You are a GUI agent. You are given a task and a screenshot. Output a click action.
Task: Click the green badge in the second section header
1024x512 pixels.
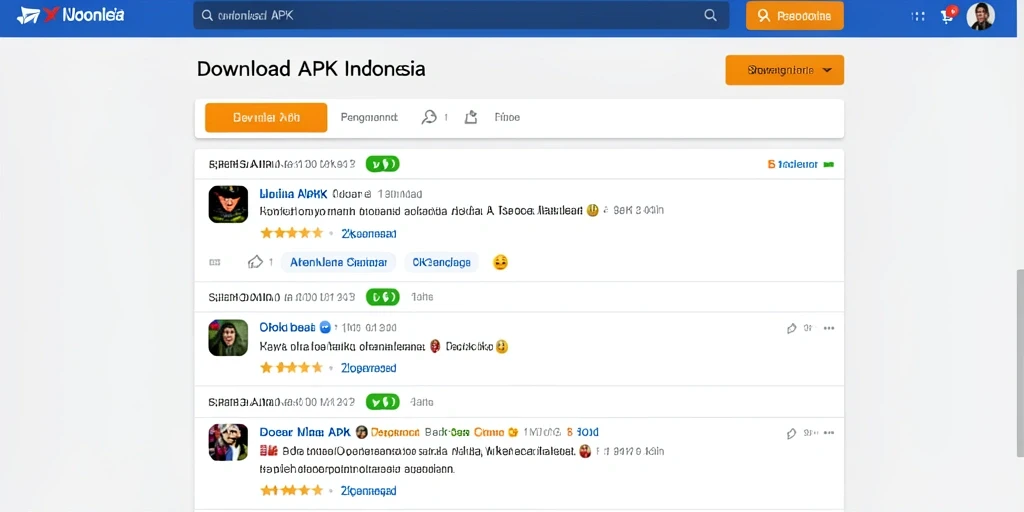[x=382, y=297]
